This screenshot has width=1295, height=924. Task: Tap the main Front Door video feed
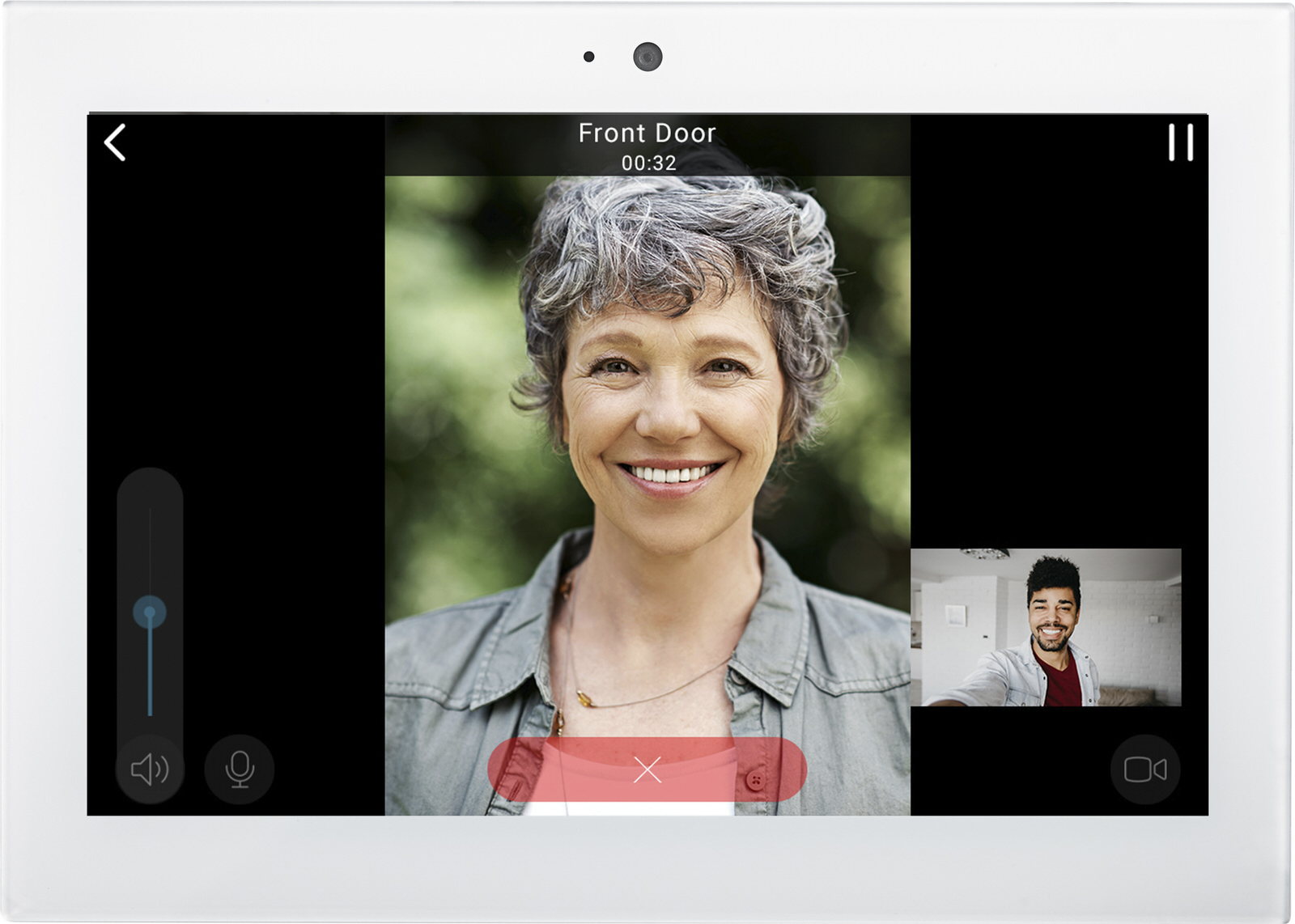pos(647,465)
